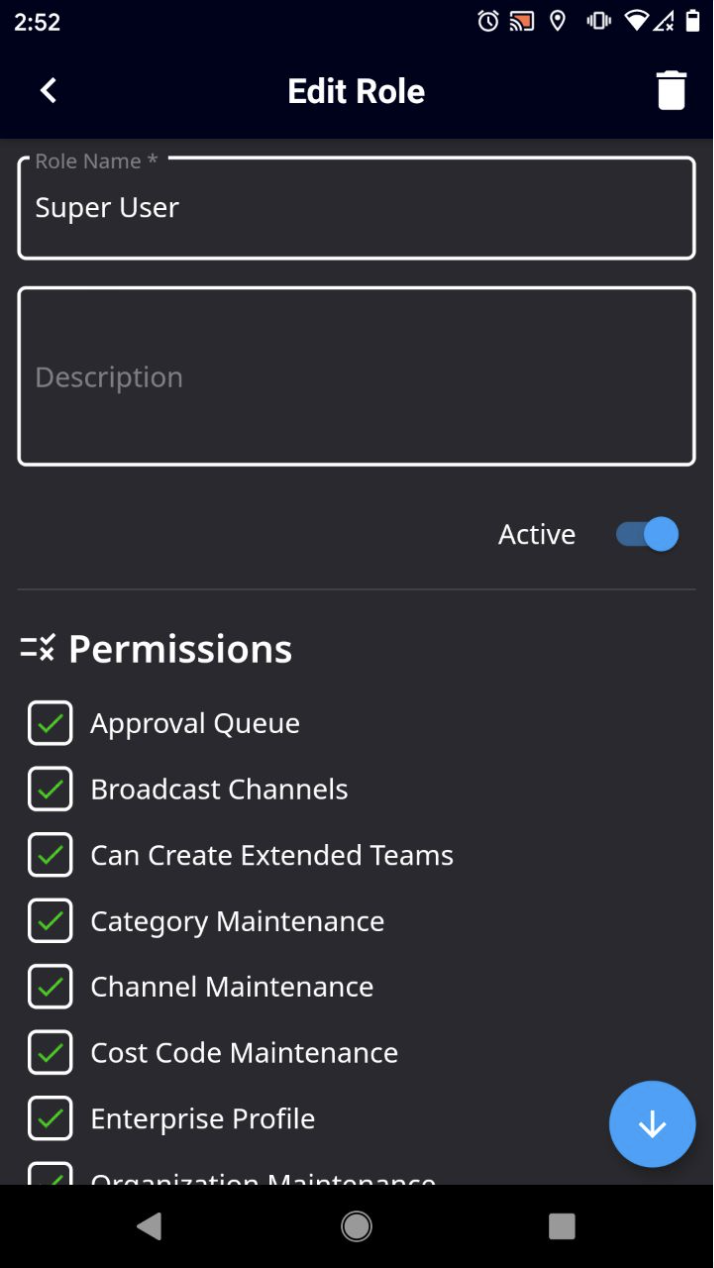Turn off the Active toggle switch

click(647, 534)
